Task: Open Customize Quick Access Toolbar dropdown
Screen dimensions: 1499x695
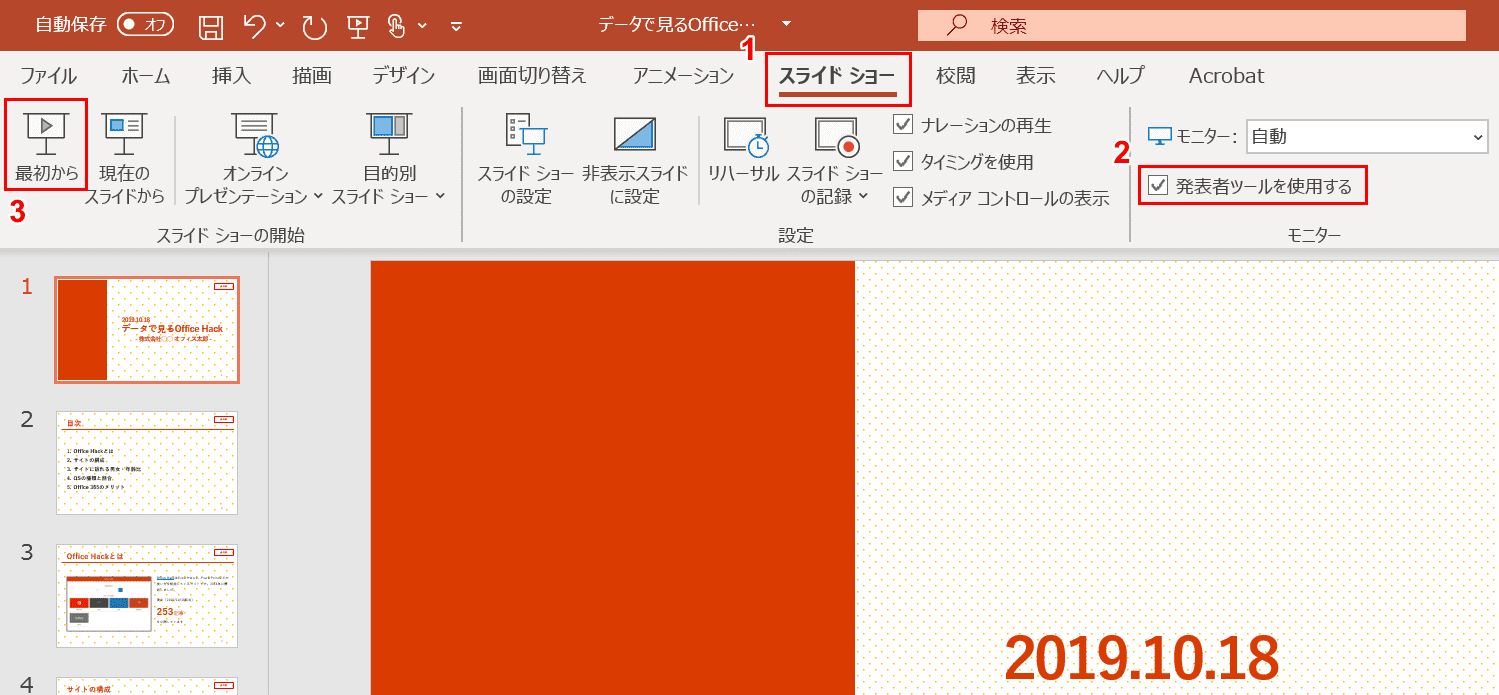Action: 457,26
